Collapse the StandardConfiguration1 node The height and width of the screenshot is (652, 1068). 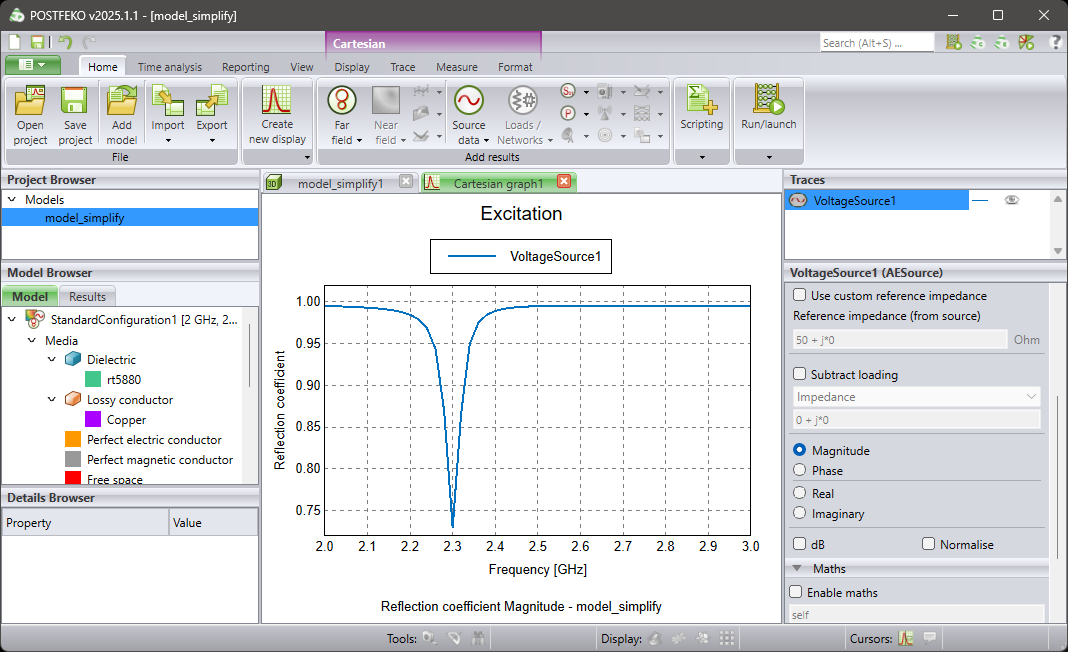[12, 319]
